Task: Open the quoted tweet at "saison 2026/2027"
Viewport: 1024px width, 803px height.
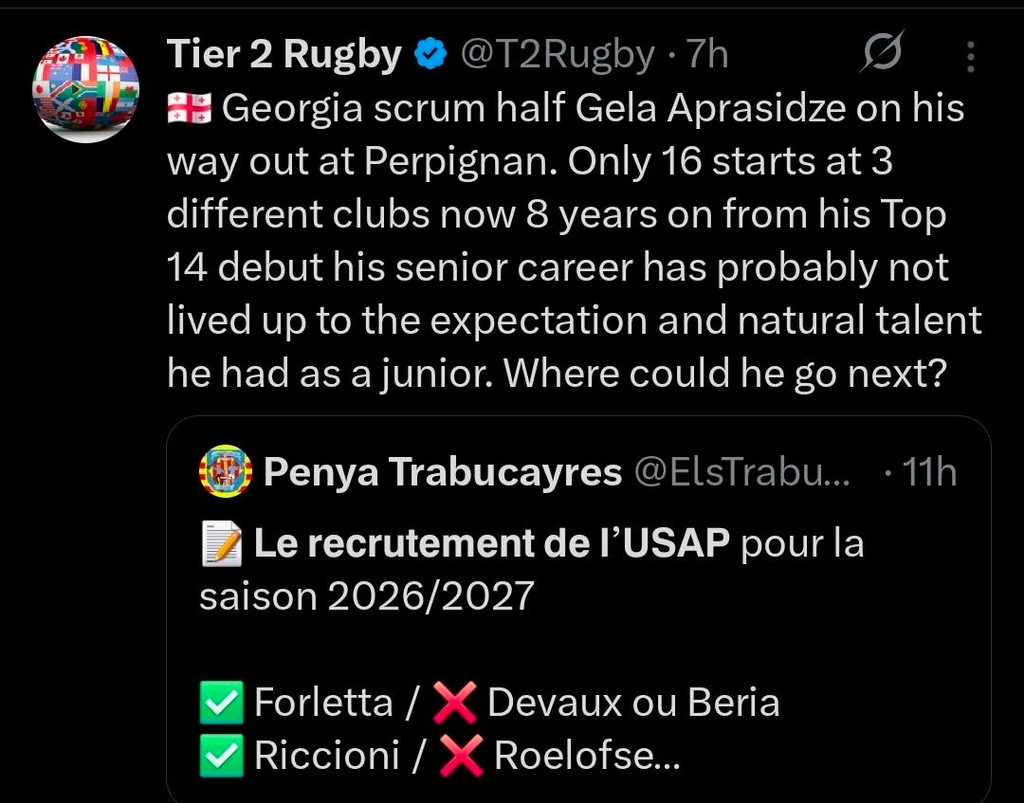Action: tap(366, 596)
